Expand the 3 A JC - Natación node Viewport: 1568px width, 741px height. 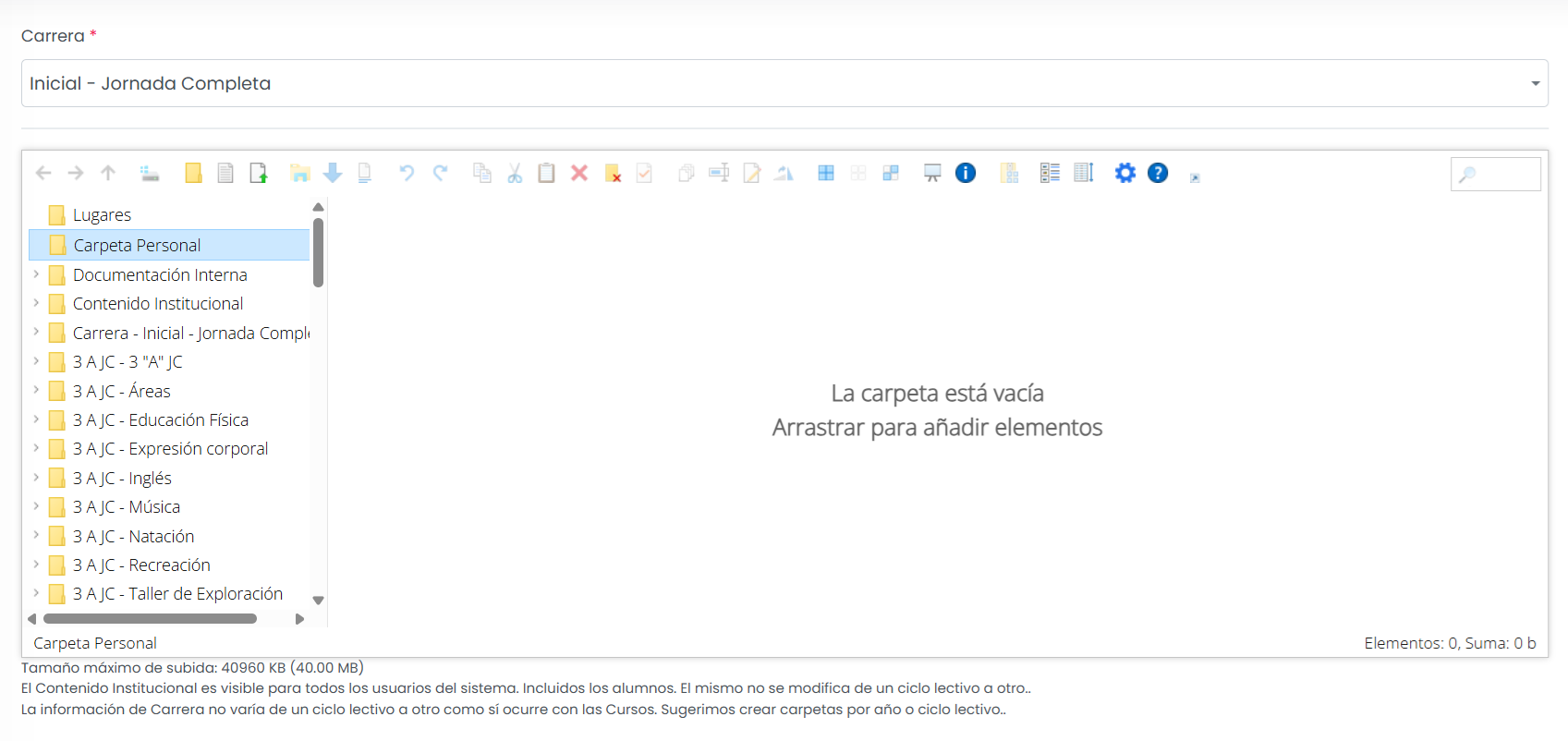coord(36,536)
